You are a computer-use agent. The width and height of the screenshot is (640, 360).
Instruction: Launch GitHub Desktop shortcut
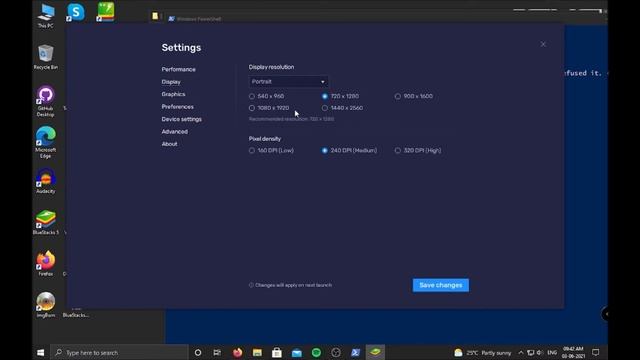point(46,101)
